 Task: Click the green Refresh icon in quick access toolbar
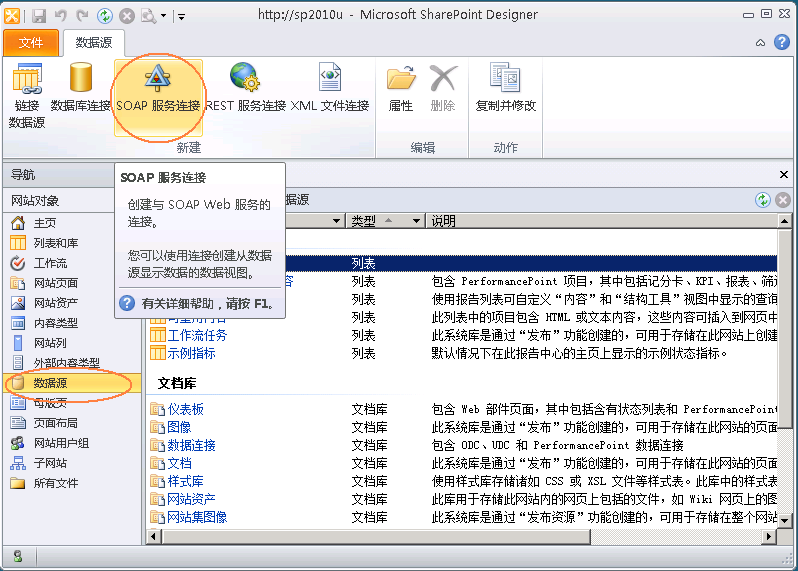[105, 16]
